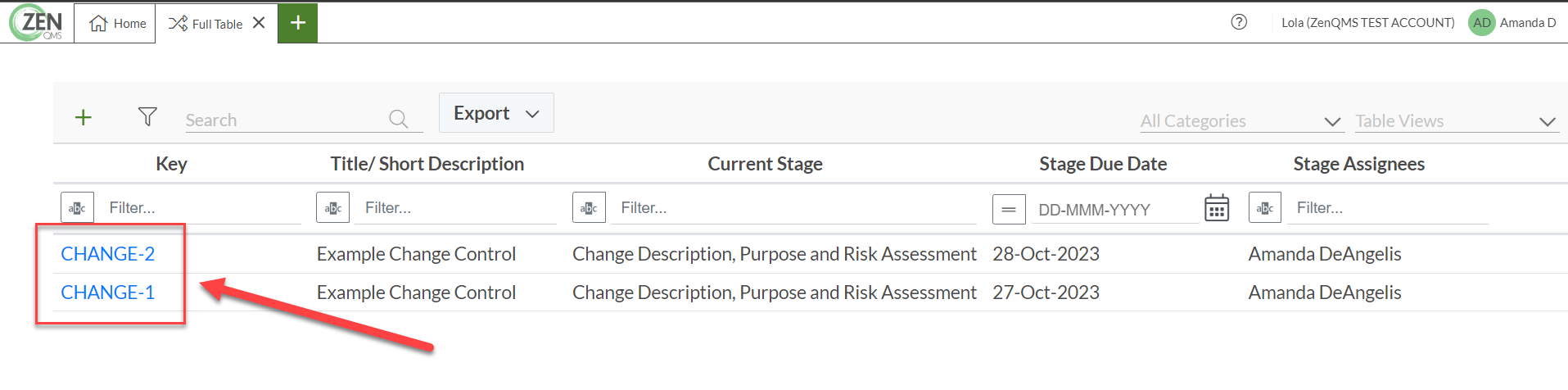Open the funnel filter icon
This screenshot has width=1568, height=390.
[147, 116]
